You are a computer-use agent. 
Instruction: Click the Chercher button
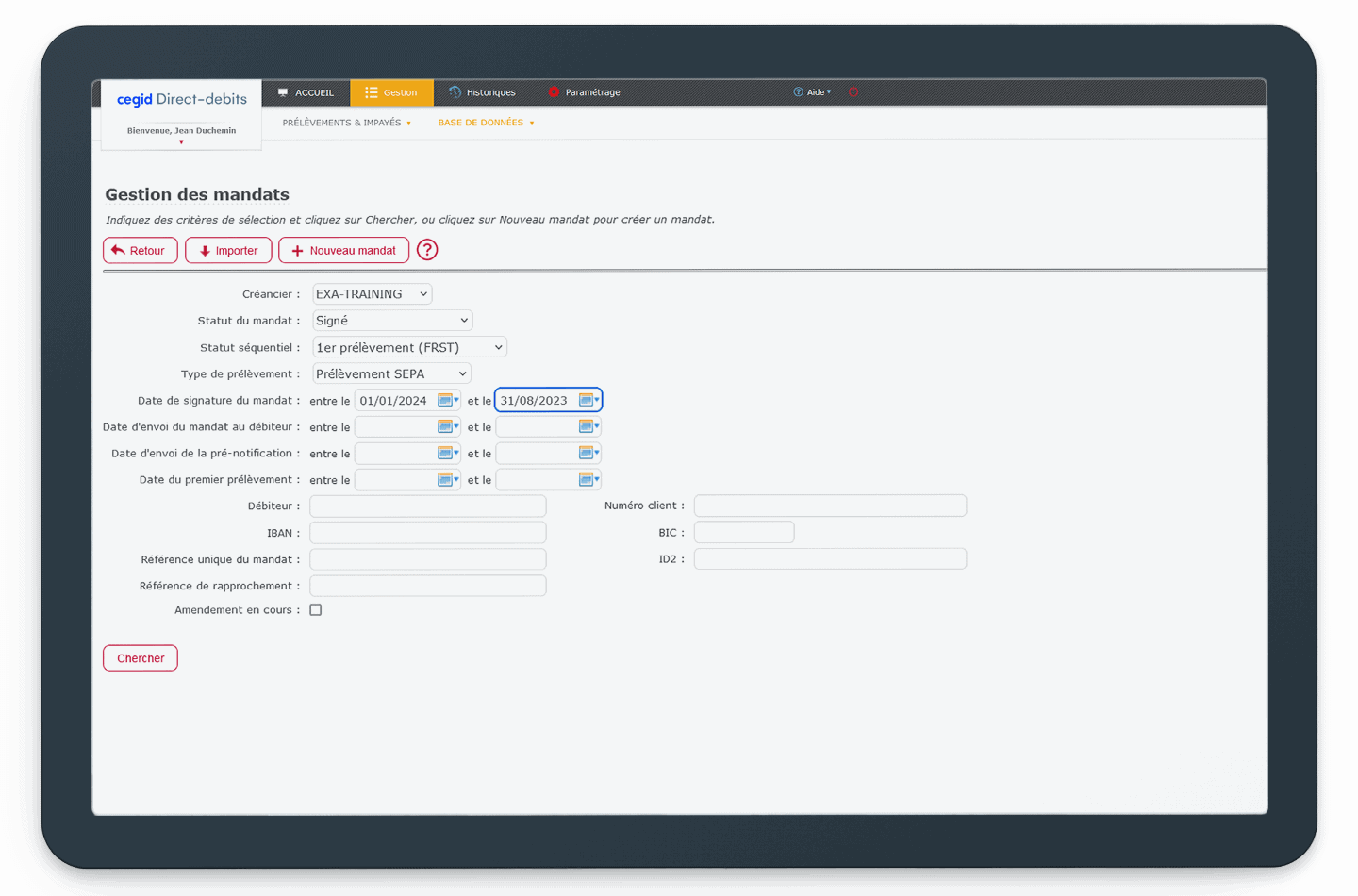click(141, 658)
